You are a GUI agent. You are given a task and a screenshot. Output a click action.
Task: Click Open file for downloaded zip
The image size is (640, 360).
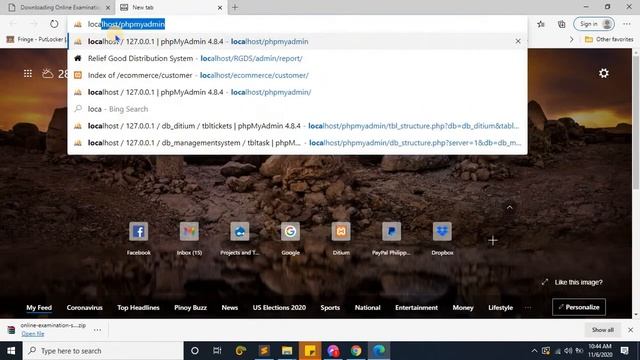33,333
